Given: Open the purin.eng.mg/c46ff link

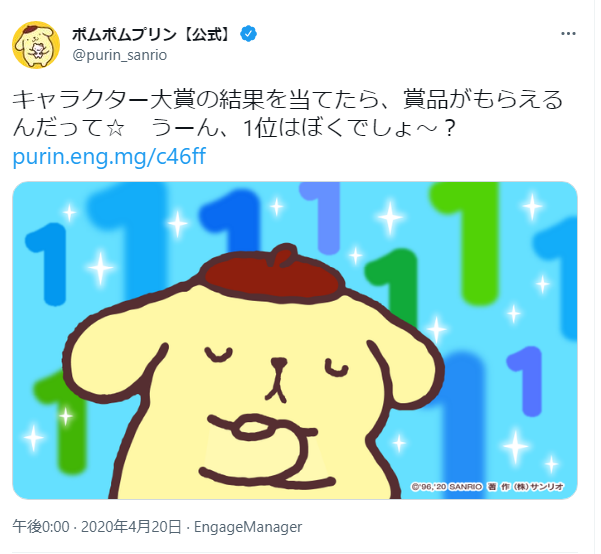Looking at the screenshot, I should (x=109, y=156).
